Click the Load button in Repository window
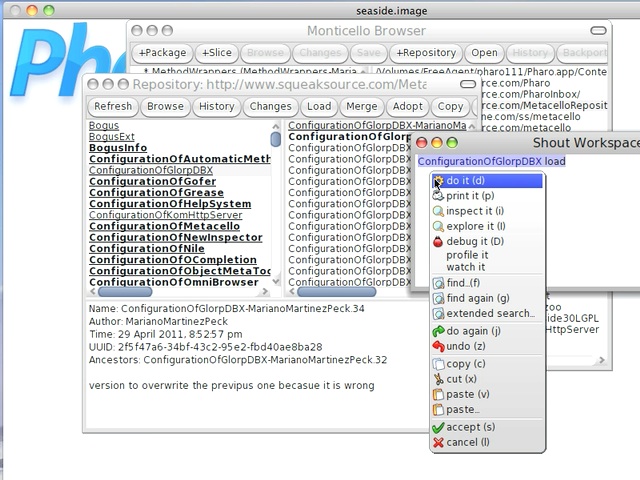The width and height of the screenshot is (640, 480). click(x=319, y=107)
